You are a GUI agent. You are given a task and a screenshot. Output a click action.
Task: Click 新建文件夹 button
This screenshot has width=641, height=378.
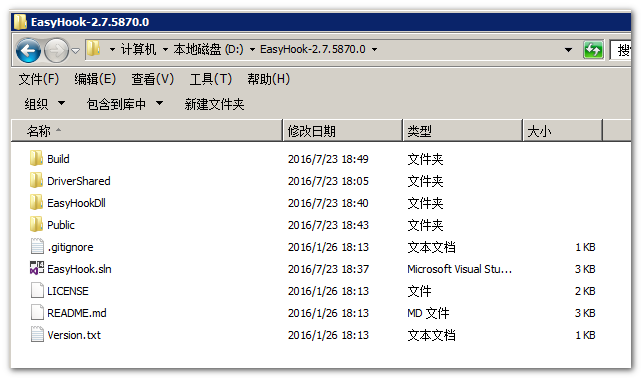coord(214,104)
